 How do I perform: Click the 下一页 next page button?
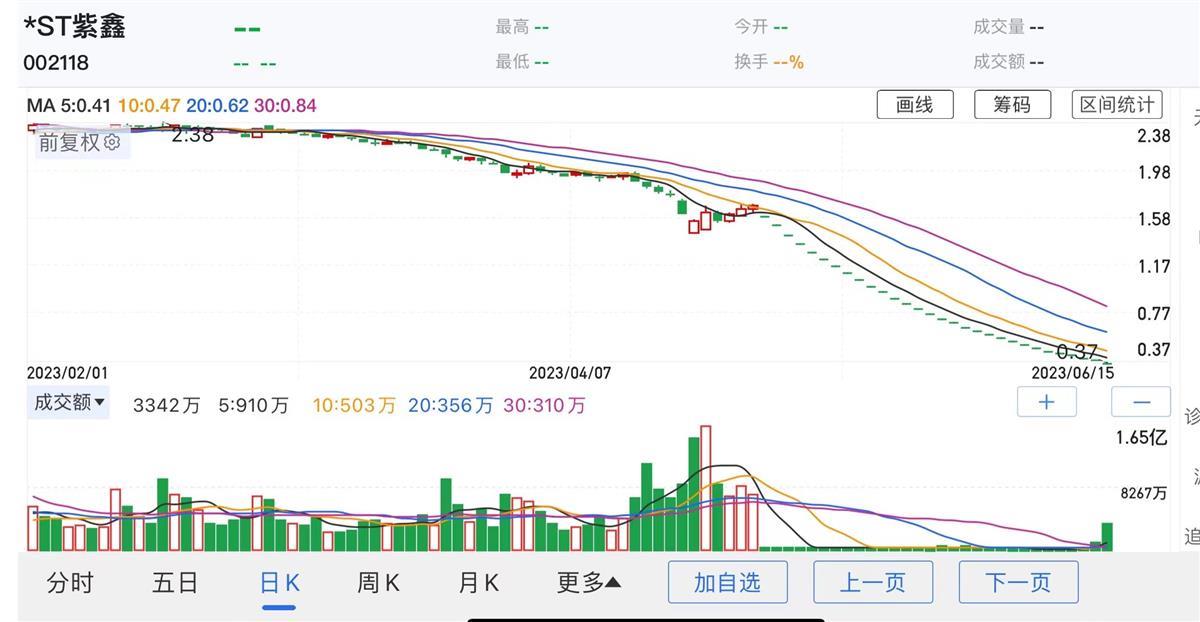click(1018, 581)
